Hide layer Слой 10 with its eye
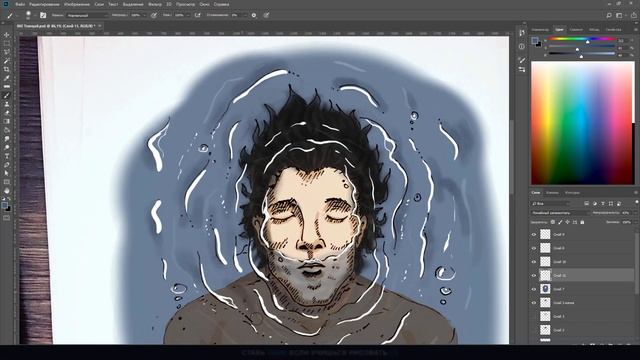This screenshot has height=360, width=640. click(x=534, y=262)
